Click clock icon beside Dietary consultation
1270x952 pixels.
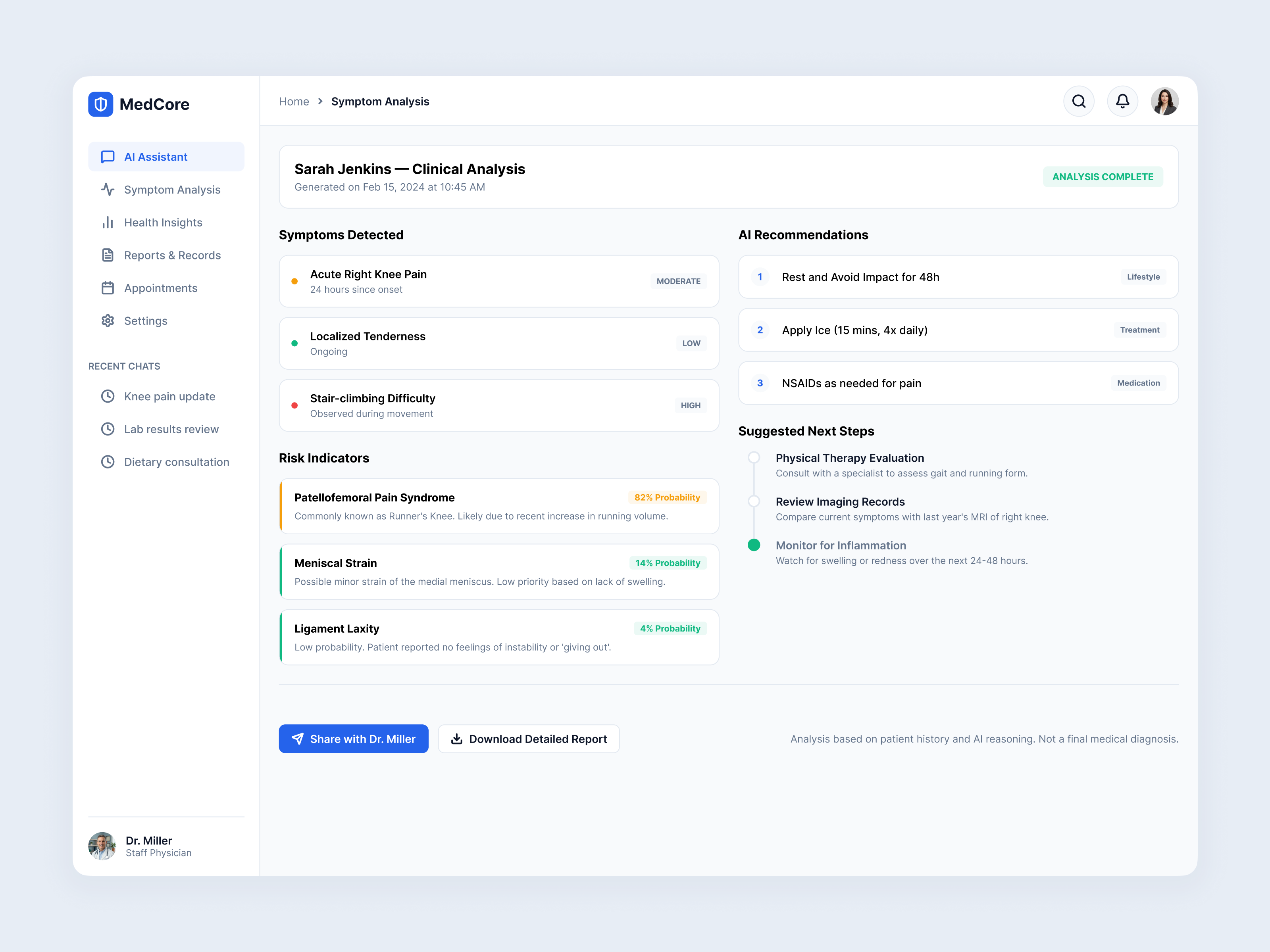(108, 461)
